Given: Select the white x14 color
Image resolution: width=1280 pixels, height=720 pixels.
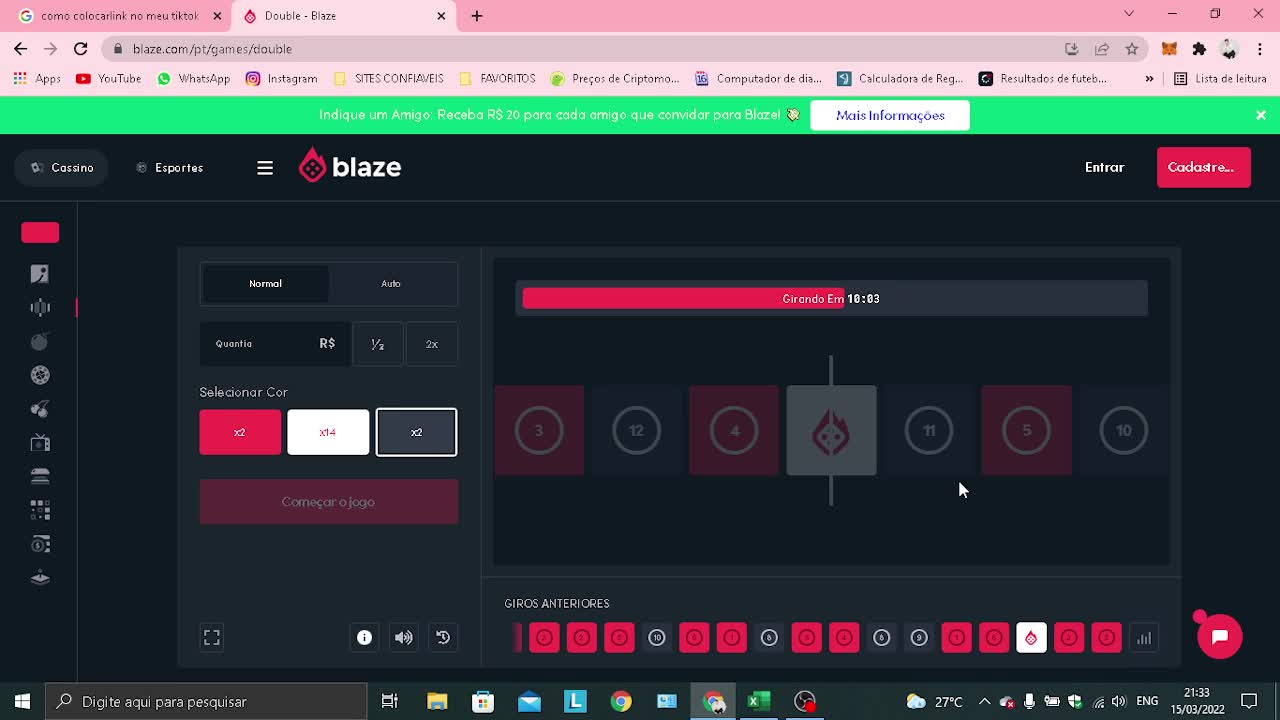Looking at the screenshot, I should (328, 432).
